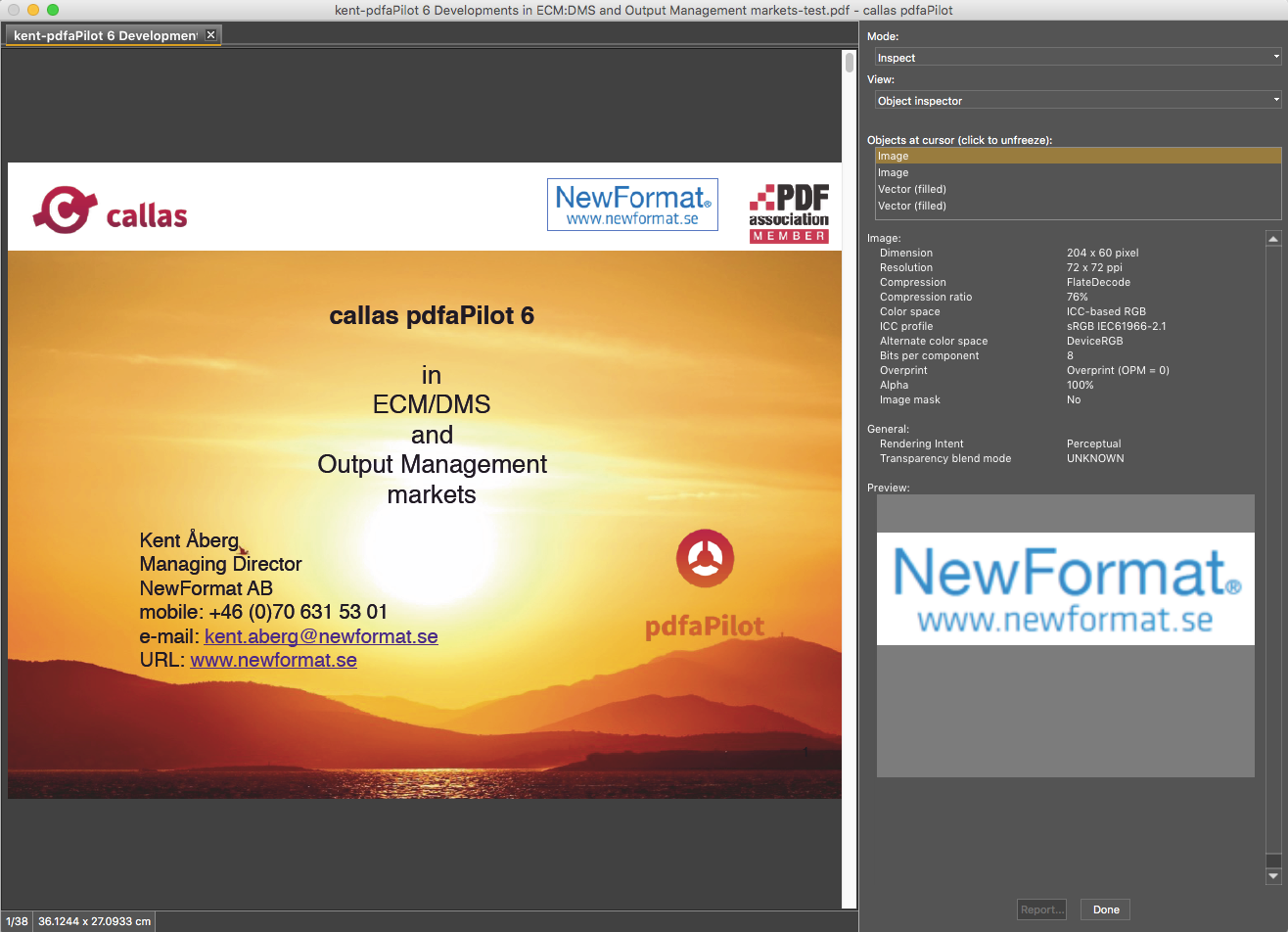Image resolution: width=1288 pixels, height=932 pixels.
Task: Select the highlighted first Image entry
Action: pyautogui.click(x=1078, y=156)
